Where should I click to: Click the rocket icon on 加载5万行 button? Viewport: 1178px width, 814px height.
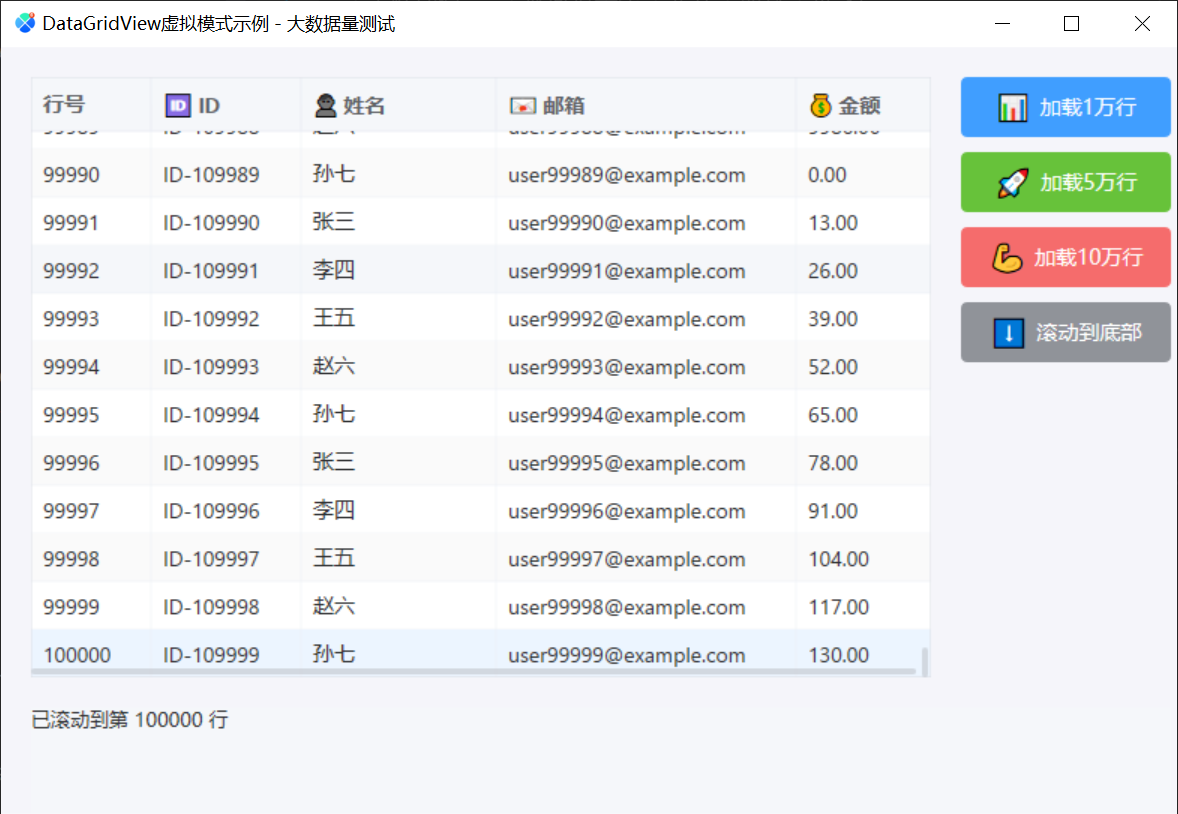(1014, 182)
